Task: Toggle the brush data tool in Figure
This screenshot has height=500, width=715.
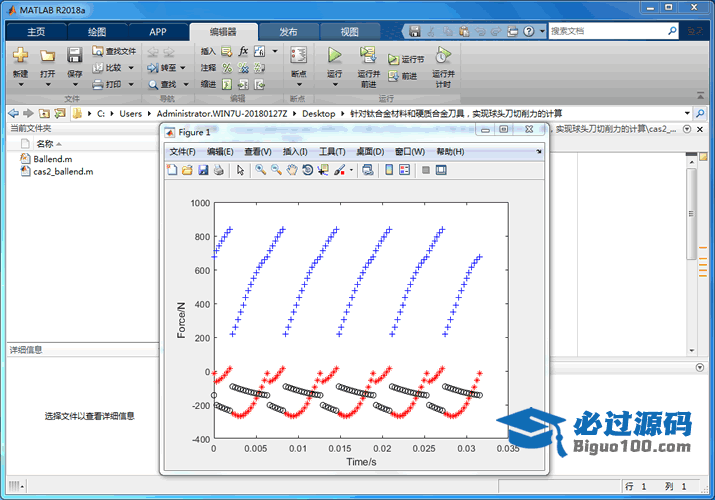Action: coord(339,170)
